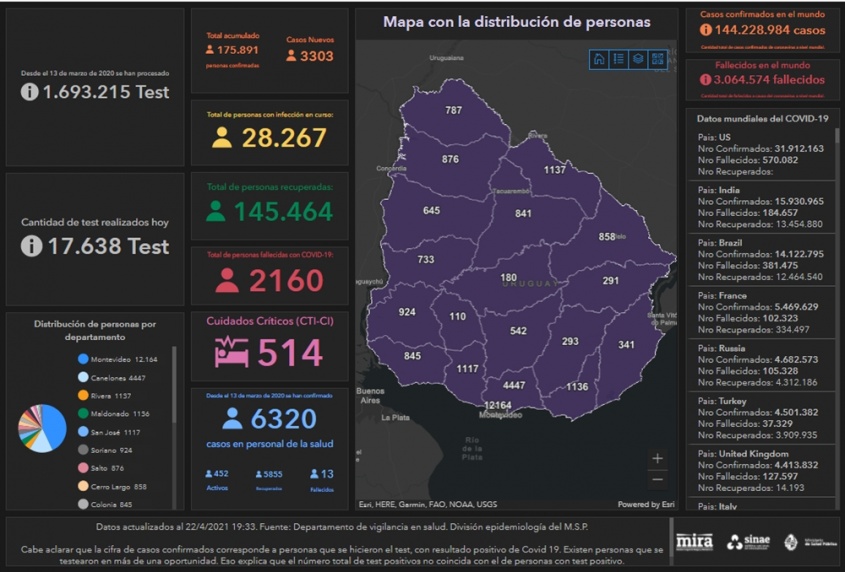Click the info icon beside 17.638 Test

[x=33, y=245]
